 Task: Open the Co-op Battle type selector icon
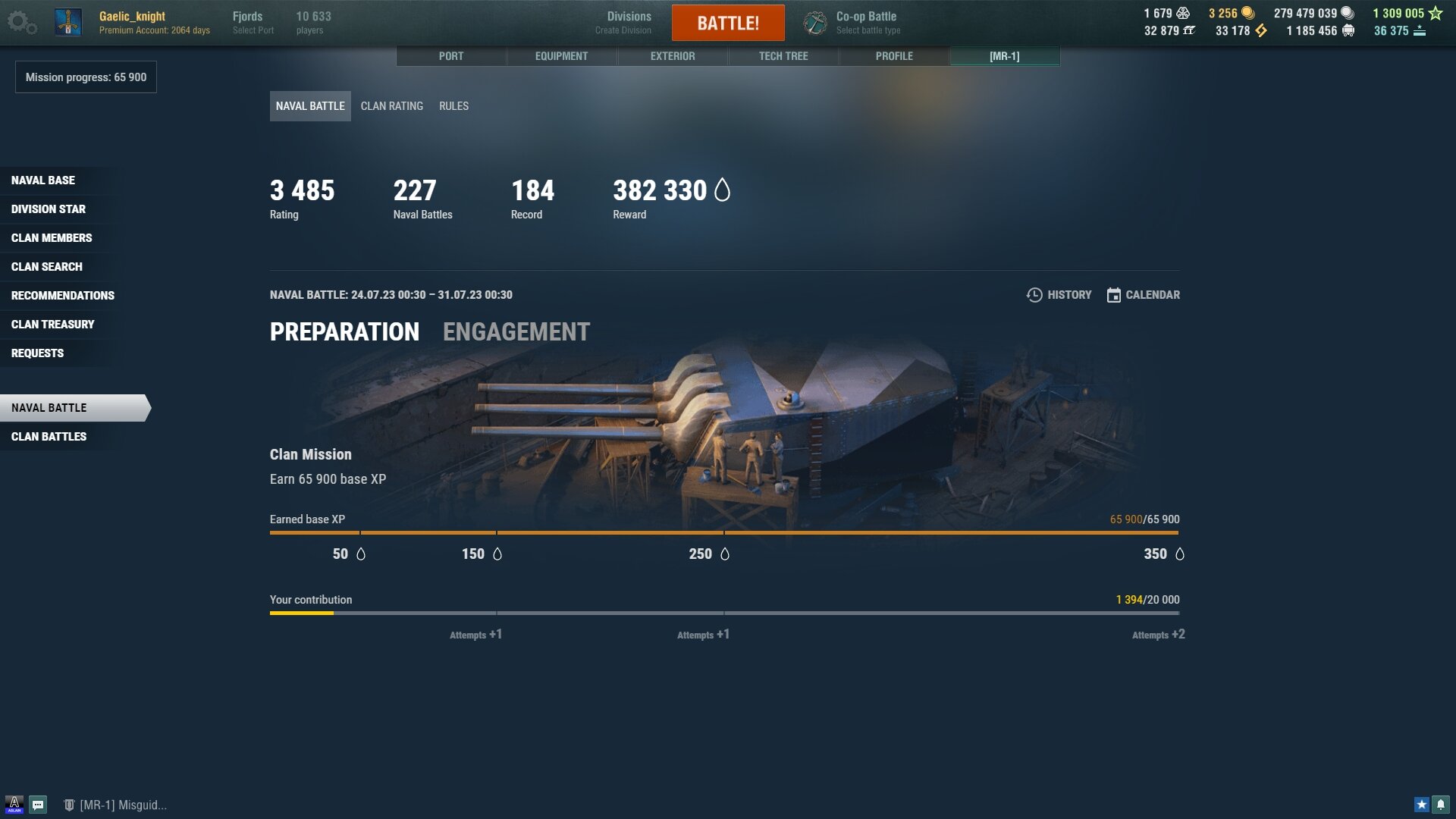815,23
